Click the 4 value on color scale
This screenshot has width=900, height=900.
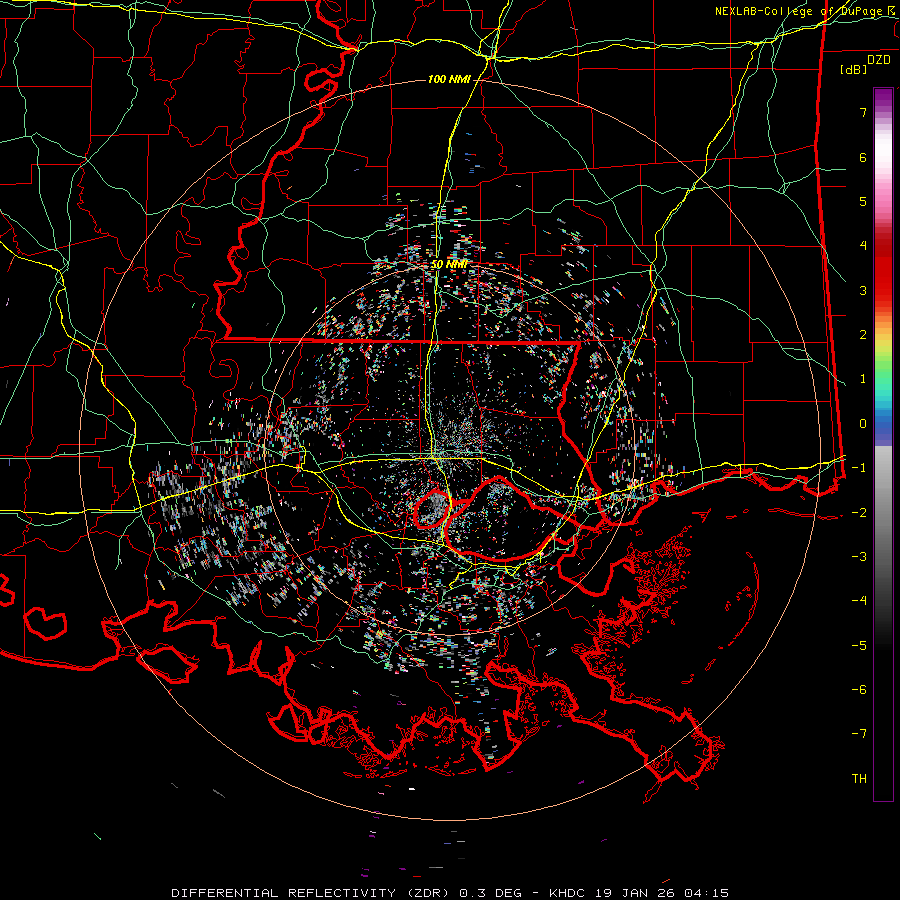[863, 246]
